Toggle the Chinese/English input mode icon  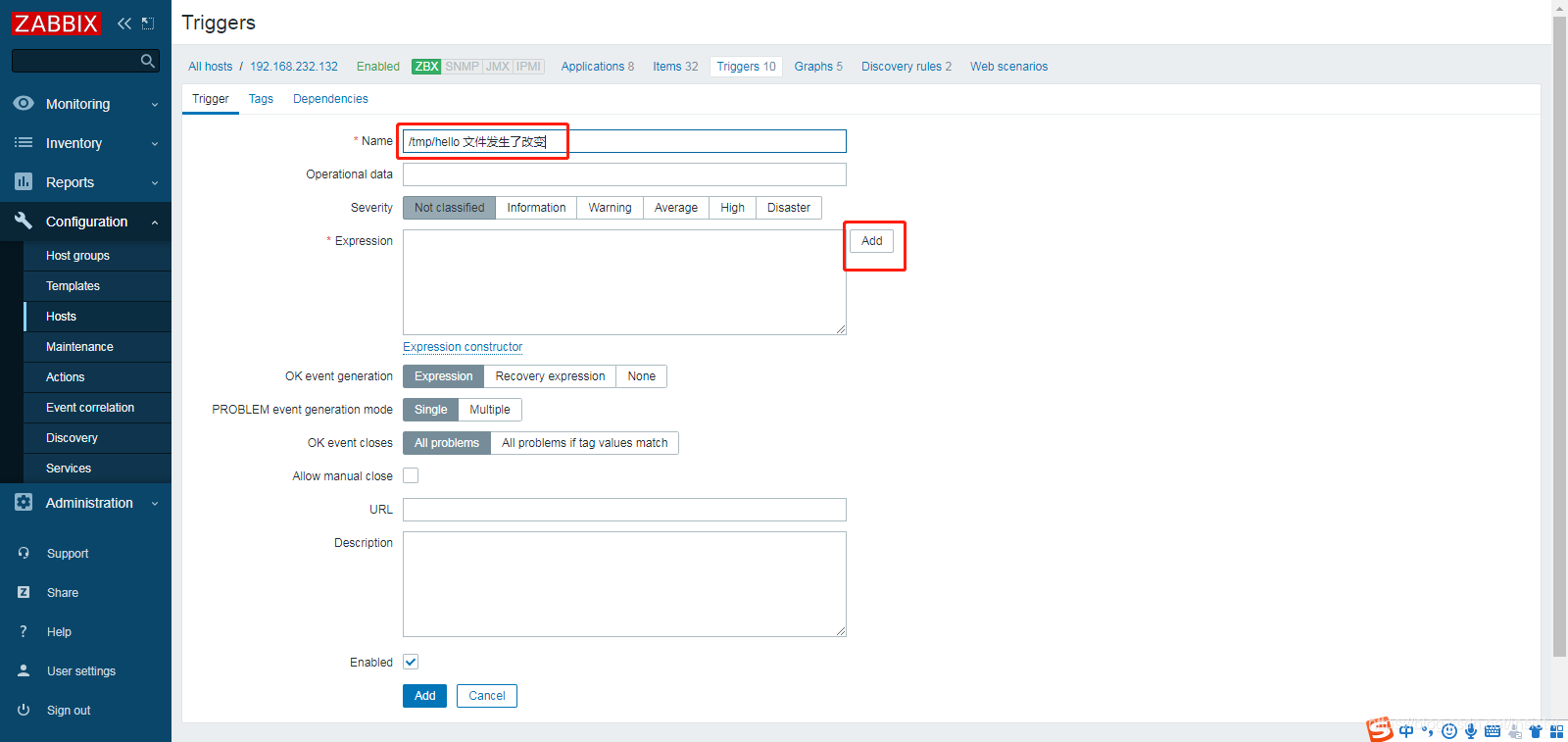[1406, 731]
